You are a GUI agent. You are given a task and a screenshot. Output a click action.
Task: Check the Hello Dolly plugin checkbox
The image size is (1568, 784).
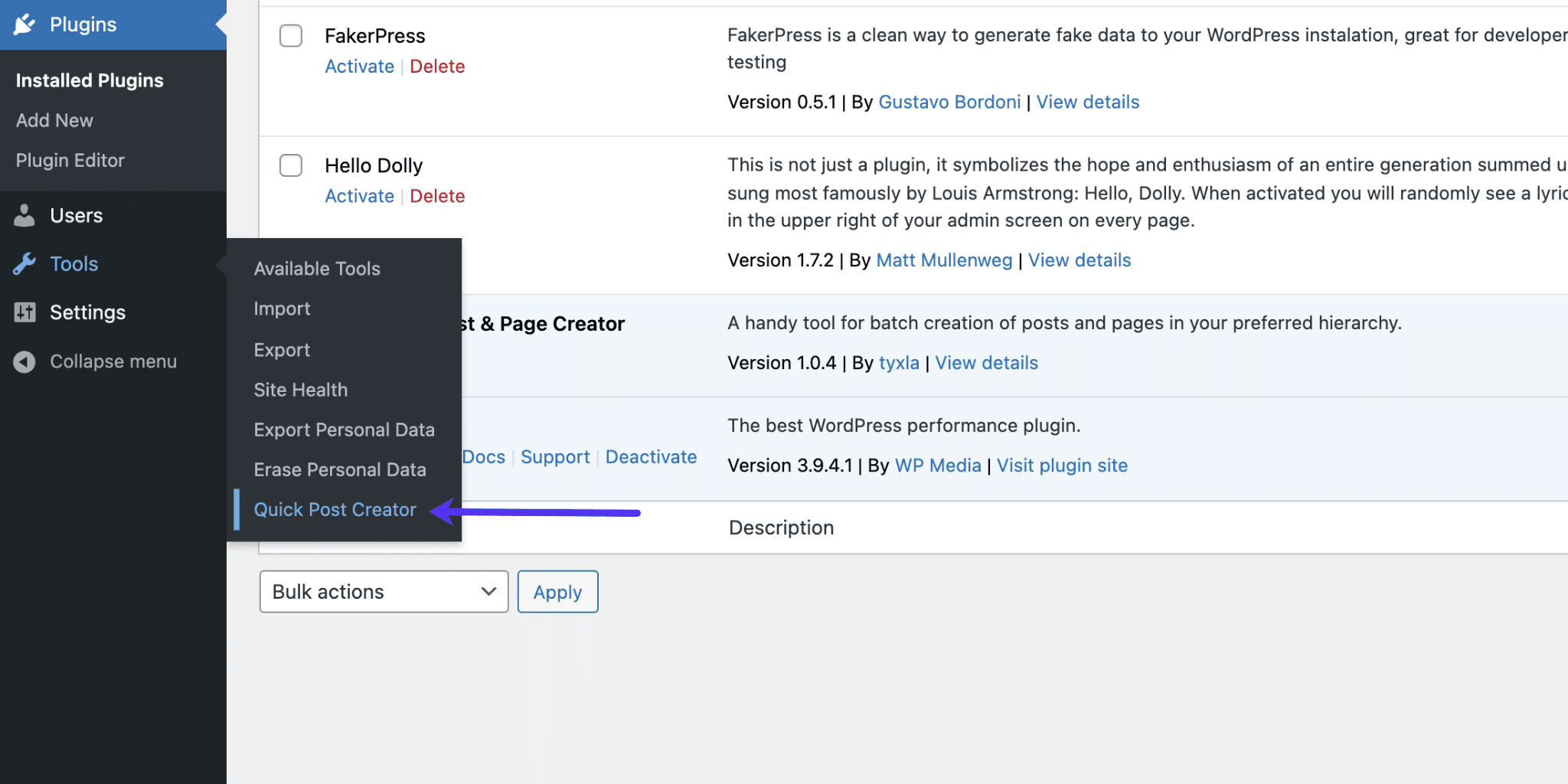click(290, 165)
